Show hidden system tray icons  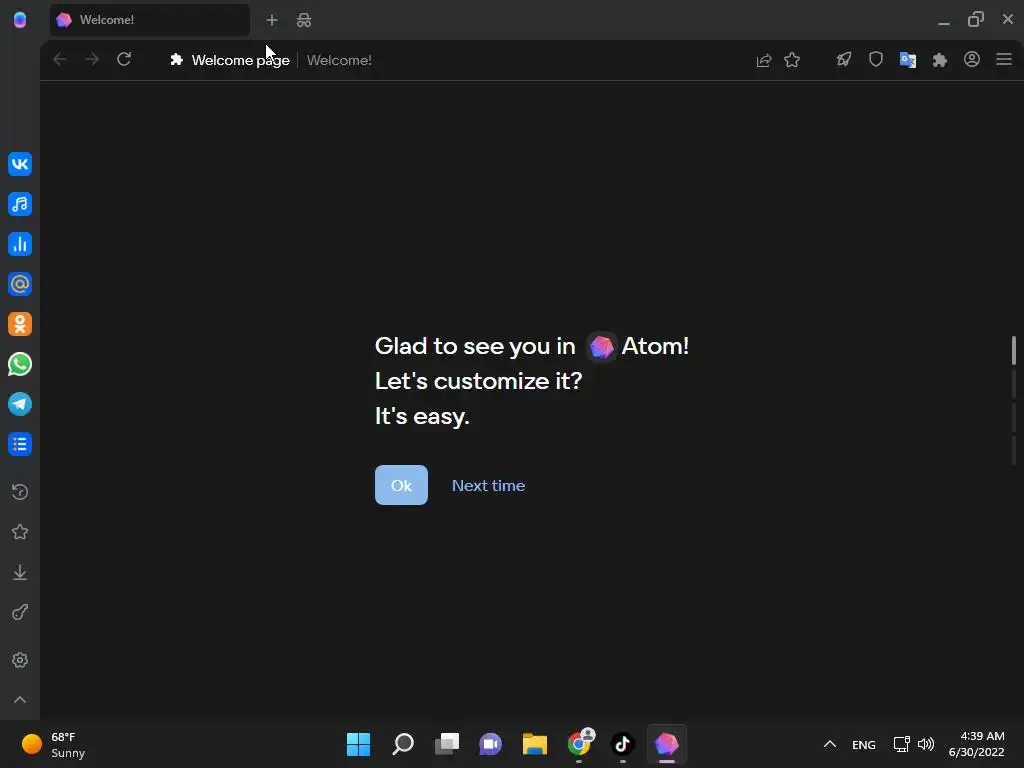coord(829,744)
